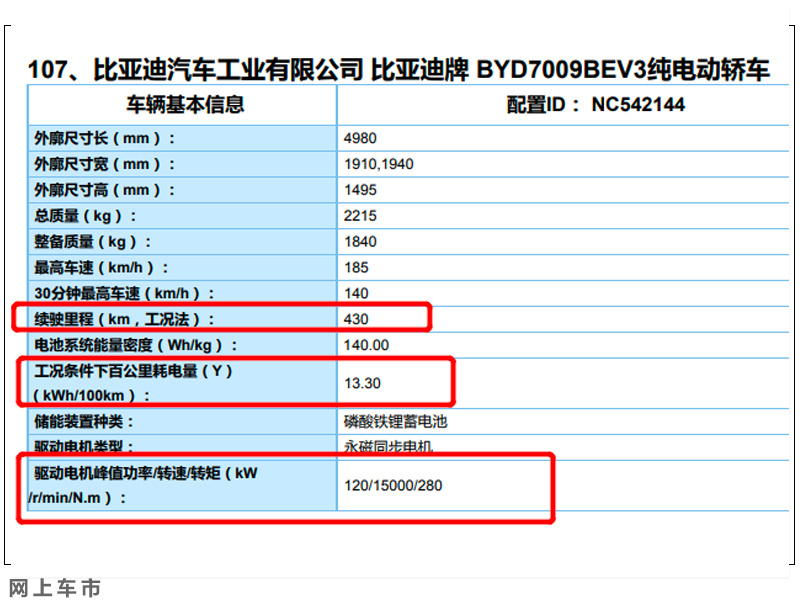Click the motor value 120/15000/280
Image resolution: width=800 pixels, height=600 pixels.
(393, 485)
